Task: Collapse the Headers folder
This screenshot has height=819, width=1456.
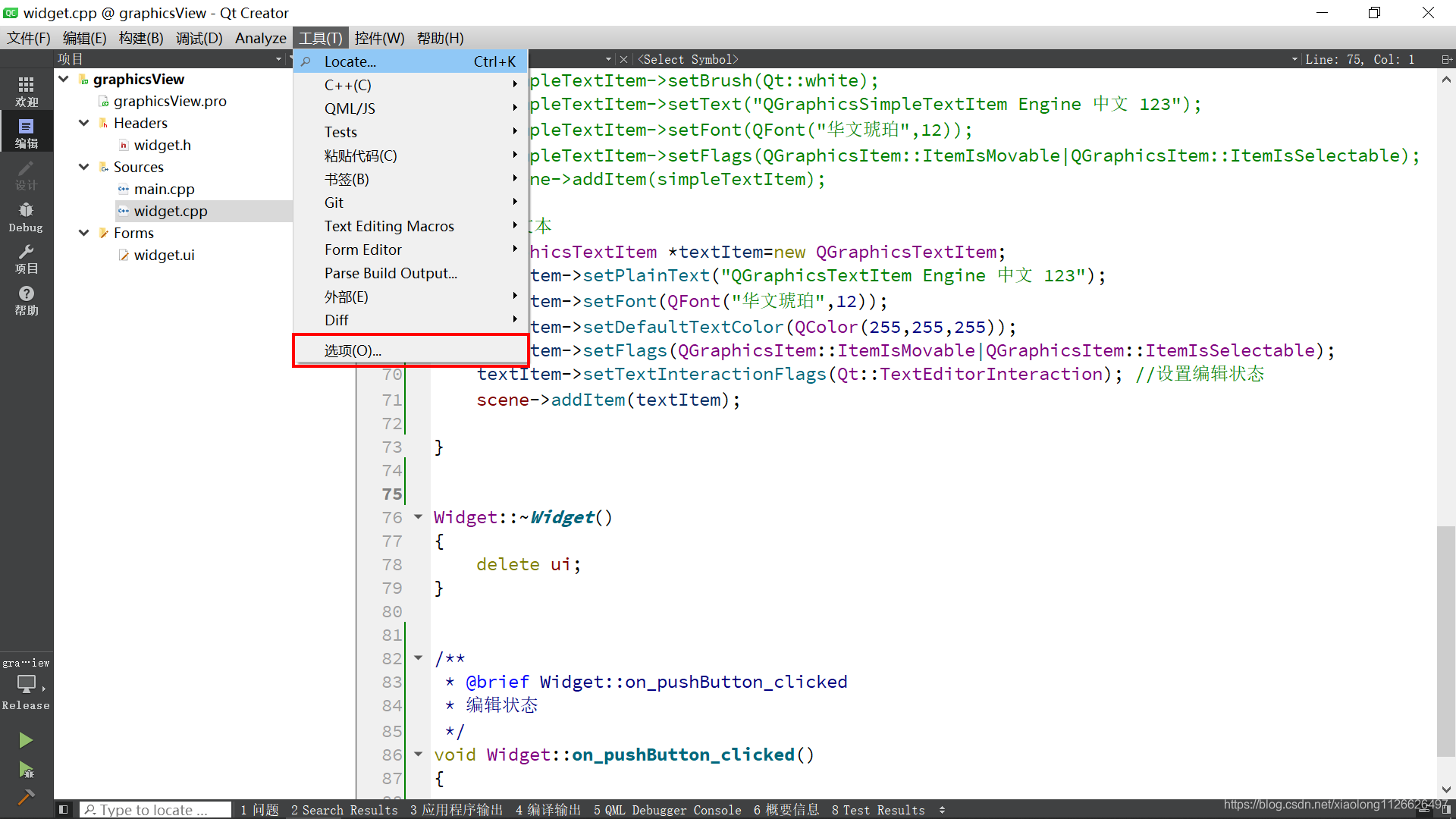Action: point(84,123)
